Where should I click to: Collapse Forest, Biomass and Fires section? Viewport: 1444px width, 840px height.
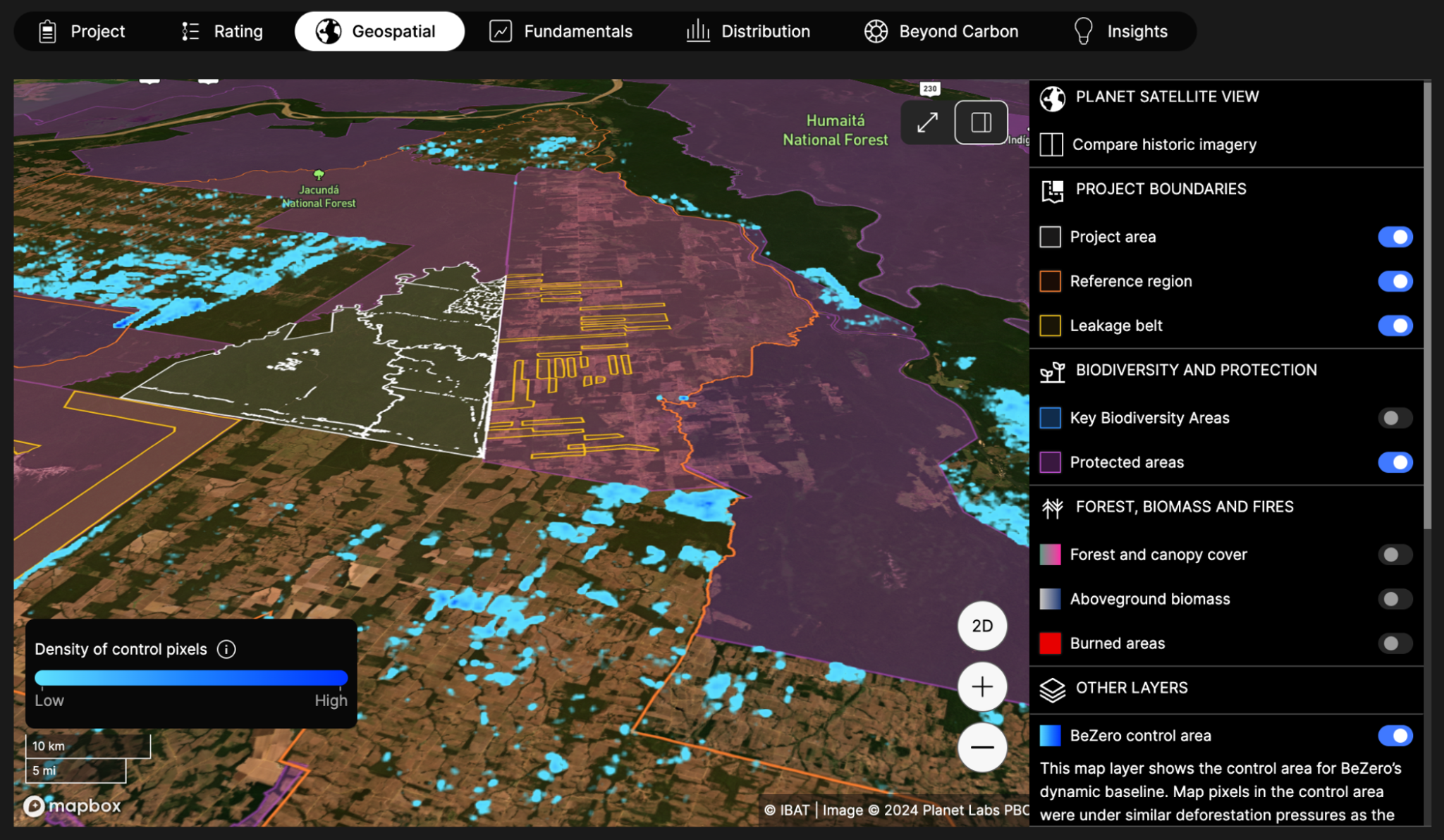1184,507
